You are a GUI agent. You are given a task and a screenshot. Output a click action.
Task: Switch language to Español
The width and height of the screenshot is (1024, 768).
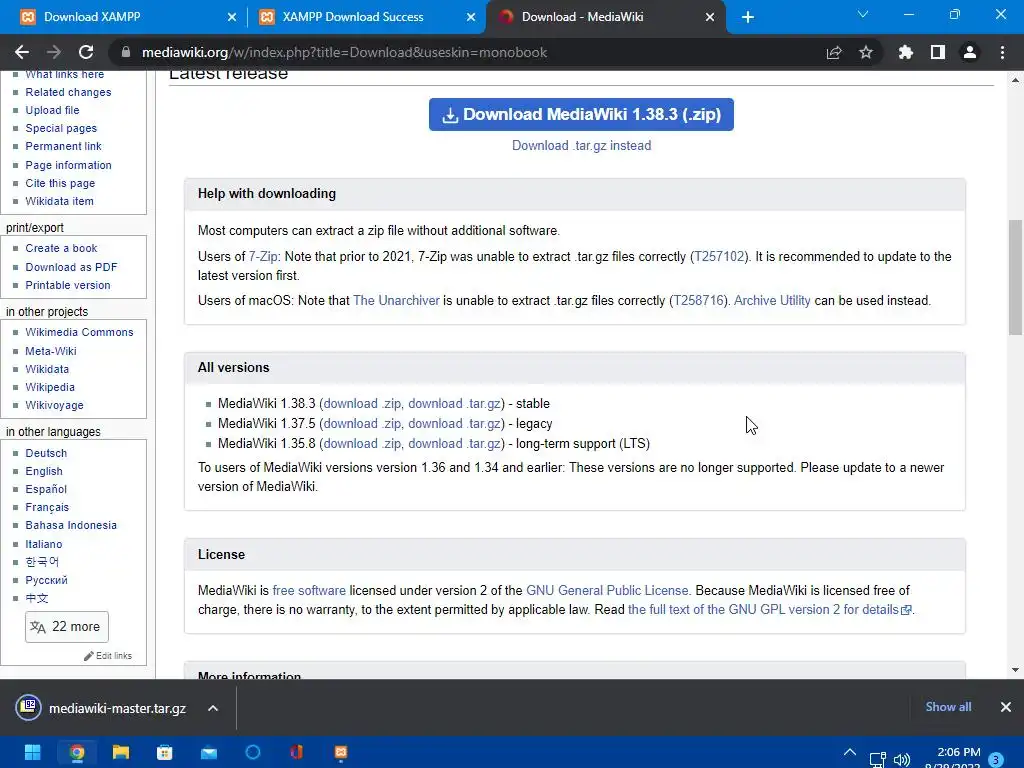point(46,489)
